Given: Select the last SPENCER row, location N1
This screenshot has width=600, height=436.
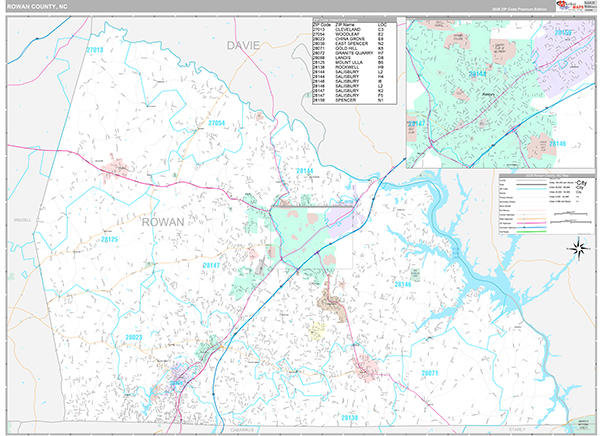Looking at the screenshot, I should coord(354,100).
